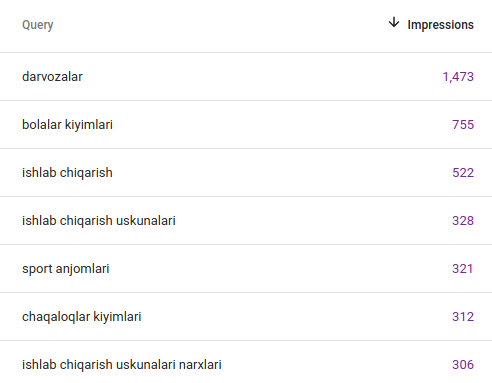Select the empty area of sport anjomlari row
492x383 pixels.
pos(281,269)
